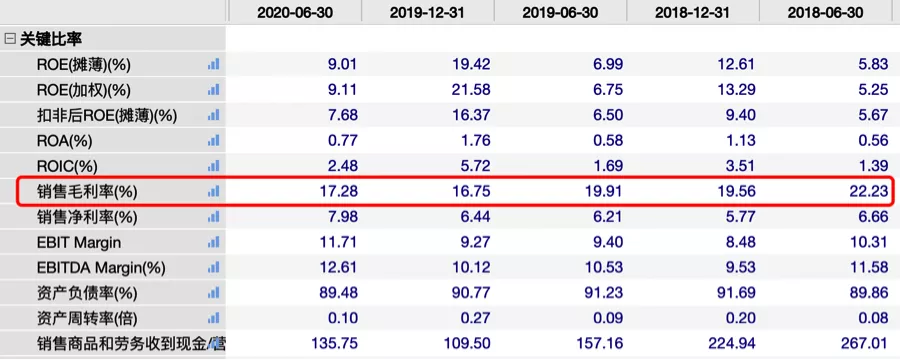Screen dimensions: 900x360
Task: Click ROE(摊薄) value 19.42
Action: click(471, 64)
